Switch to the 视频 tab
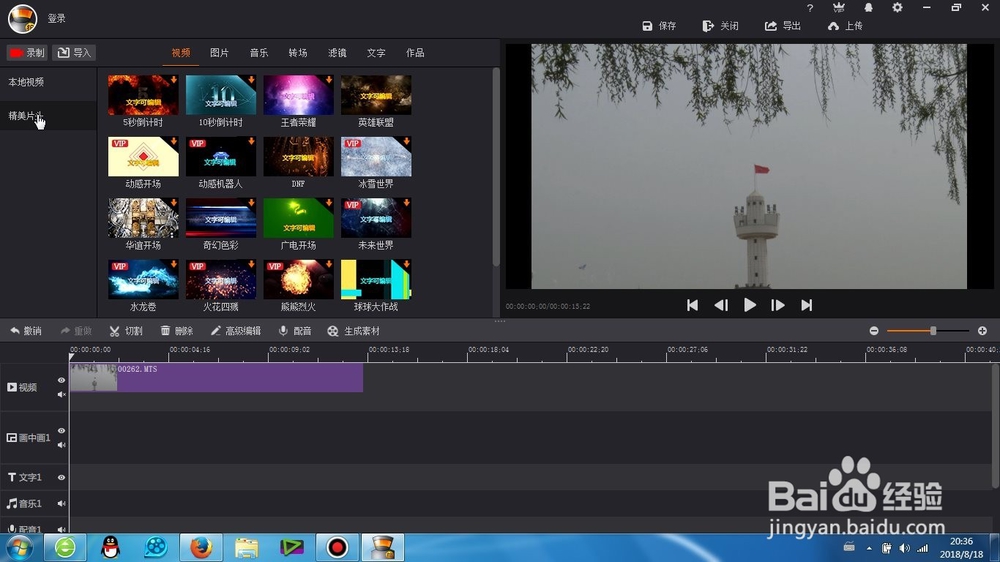This screenshot has height=562, width=1000. click(x=180, y=53)
